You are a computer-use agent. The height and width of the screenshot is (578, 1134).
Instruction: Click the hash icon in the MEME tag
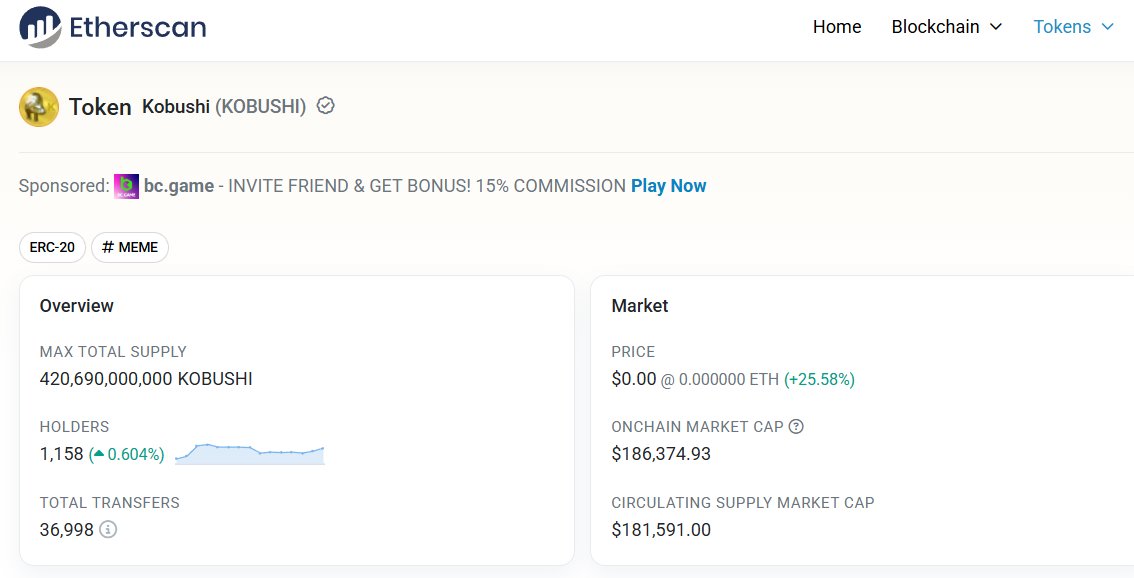coord(108,247)
